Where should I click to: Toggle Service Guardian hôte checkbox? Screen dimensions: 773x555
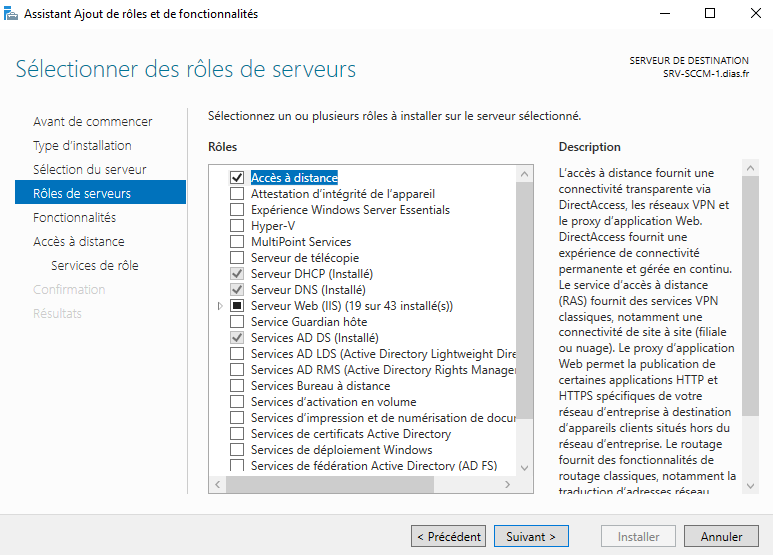pyautogui.click(x=237, y=322)
